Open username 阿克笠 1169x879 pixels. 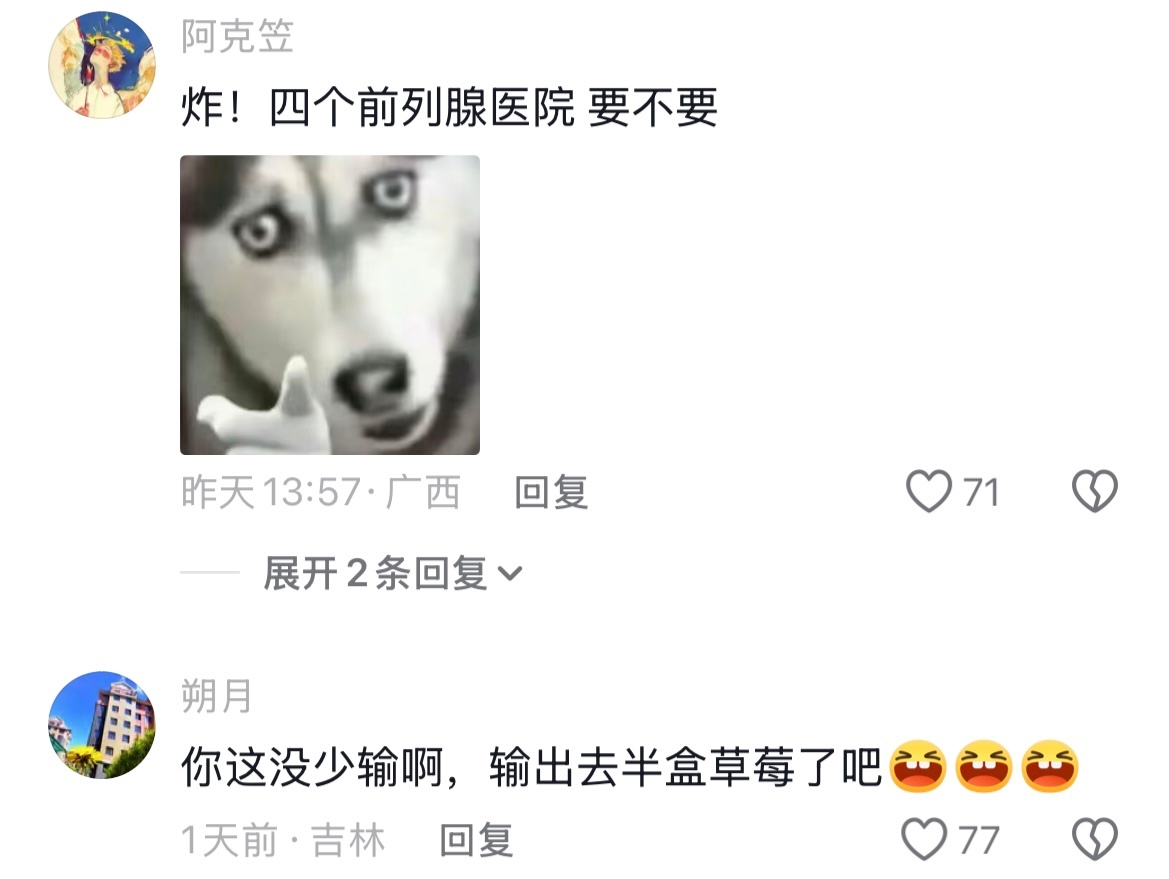tap(237, 36)
